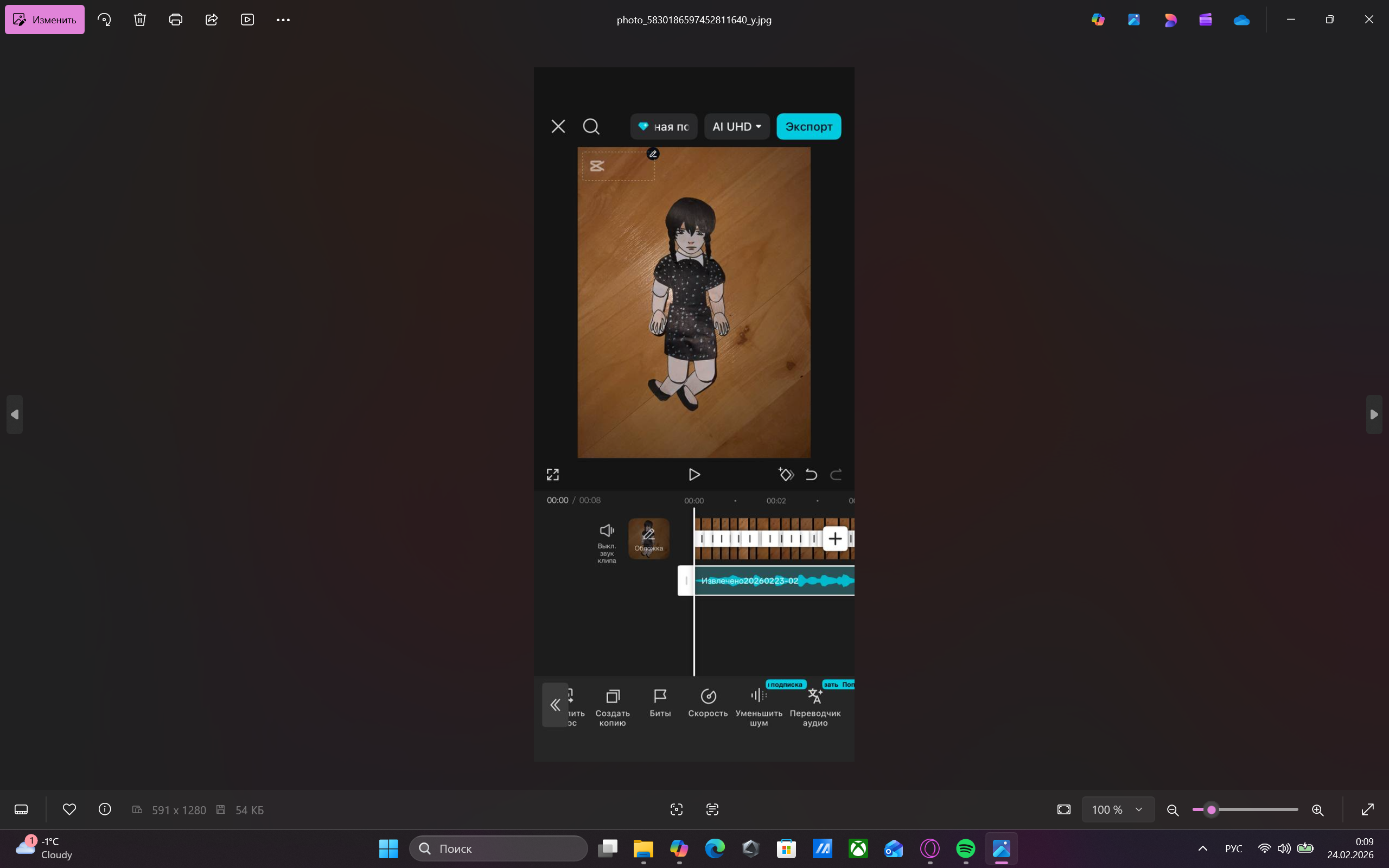Toggle the filmstrip view at bottom-left
This screenshot has width=1389, height=868.
click(21, 809)
